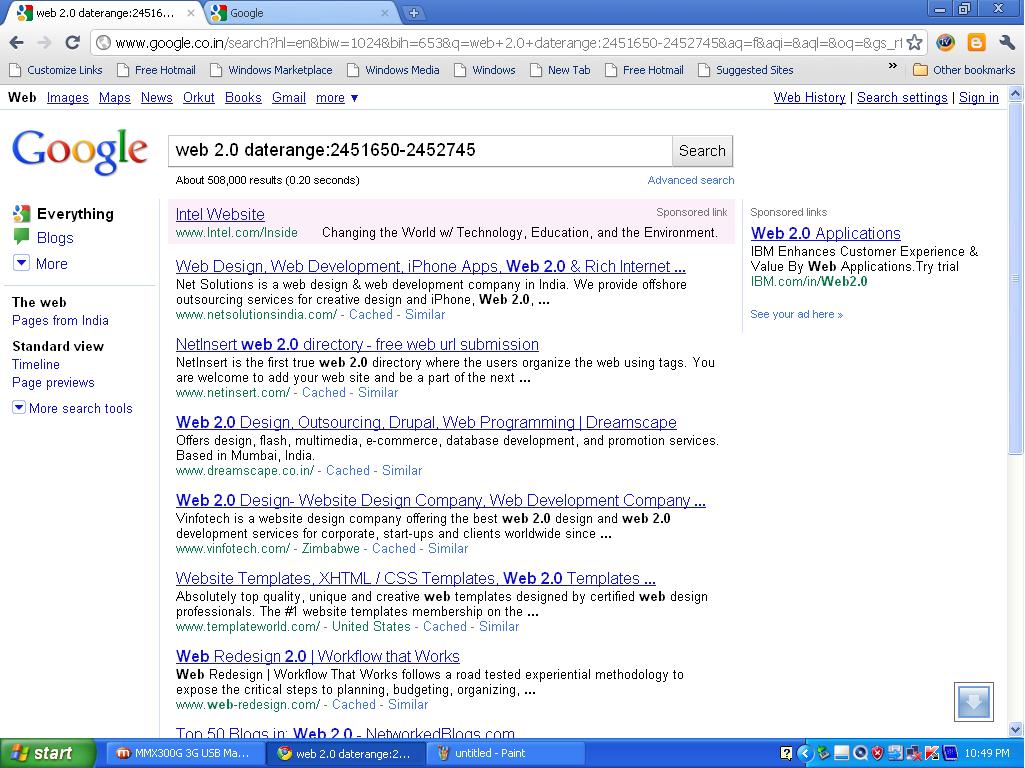1025x768 pixels.
Task: Click the page scroll down arrow
Action: [1015, 729]
